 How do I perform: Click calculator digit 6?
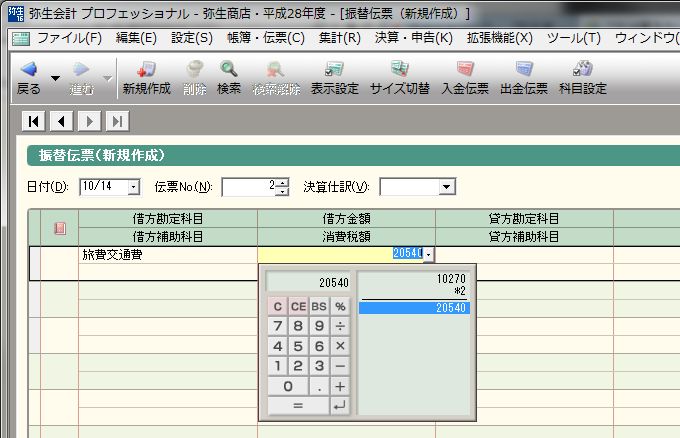pos(319,346)
